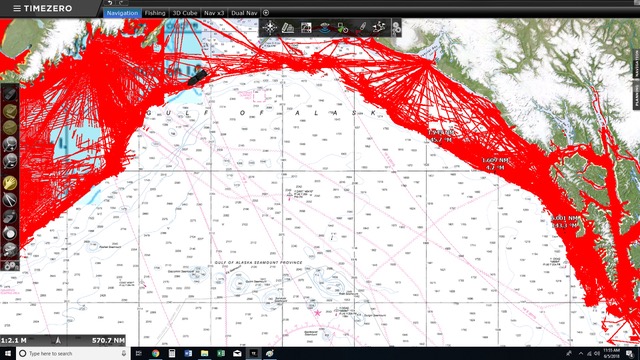Open the TIMEZERO hamburger menu

(17, 8)
